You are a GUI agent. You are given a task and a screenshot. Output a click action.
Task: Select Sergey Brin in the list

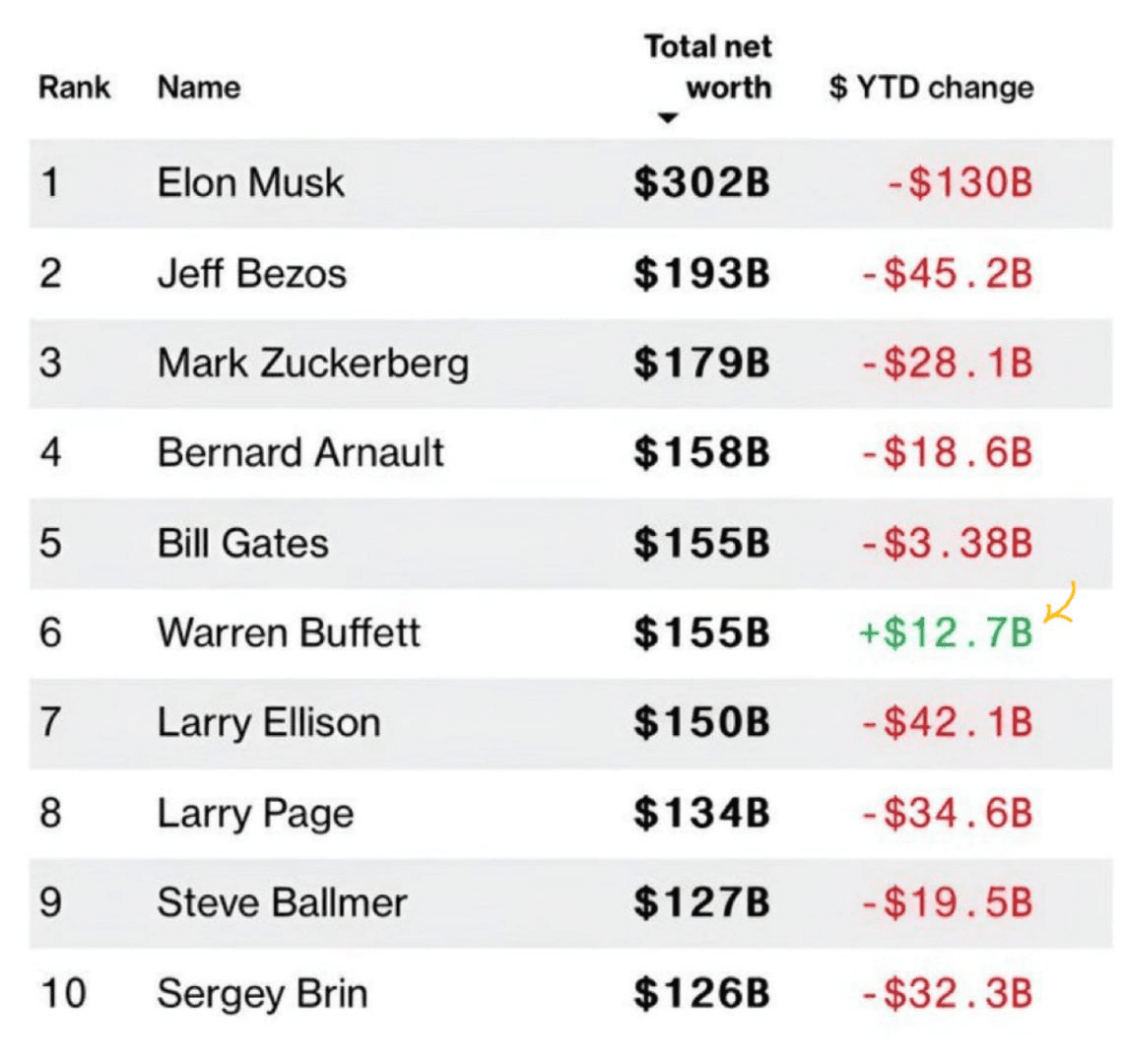[262, 993]
